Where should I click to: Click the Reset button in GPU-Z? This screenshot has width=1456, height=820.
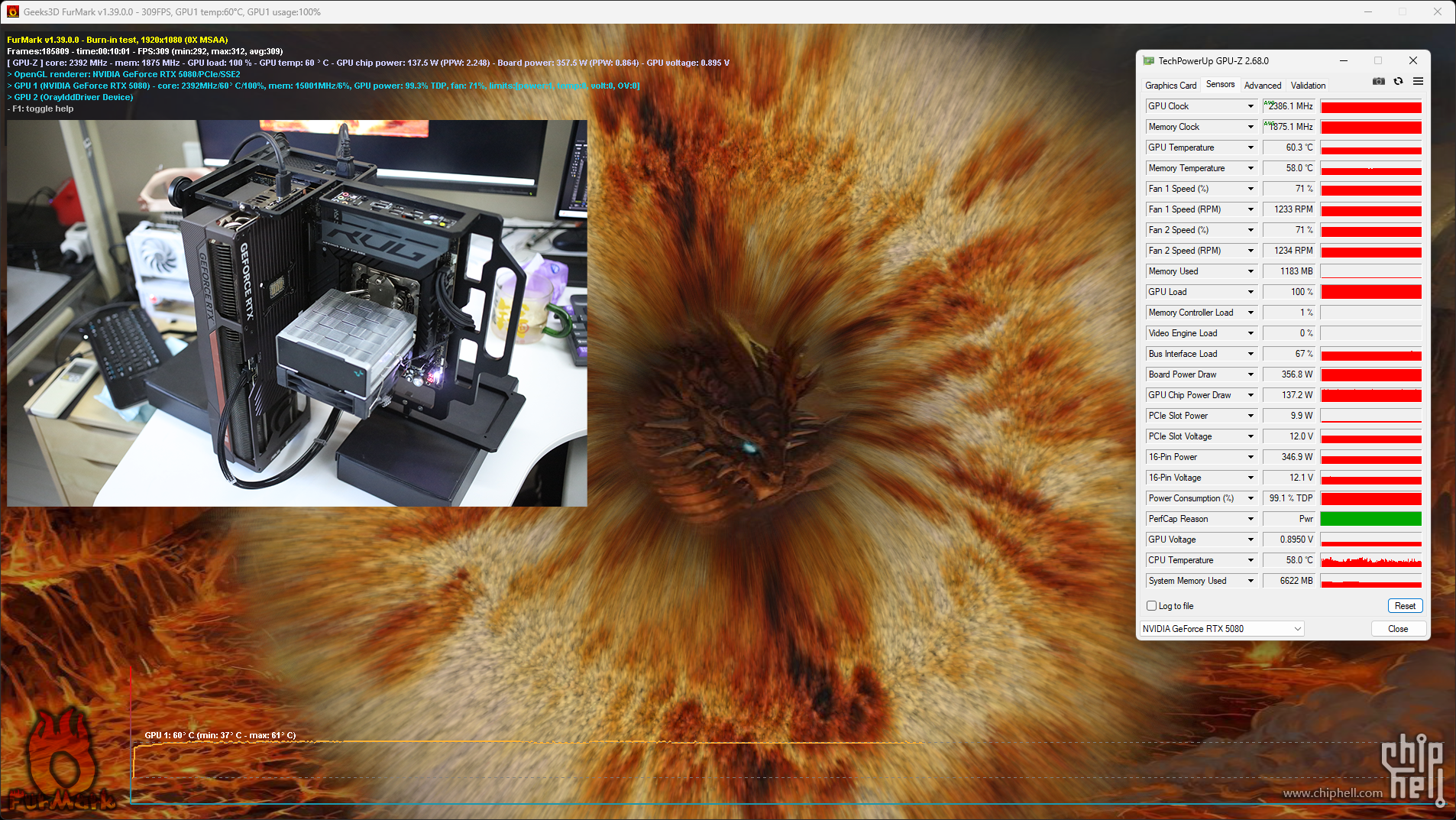[1405, 606]
